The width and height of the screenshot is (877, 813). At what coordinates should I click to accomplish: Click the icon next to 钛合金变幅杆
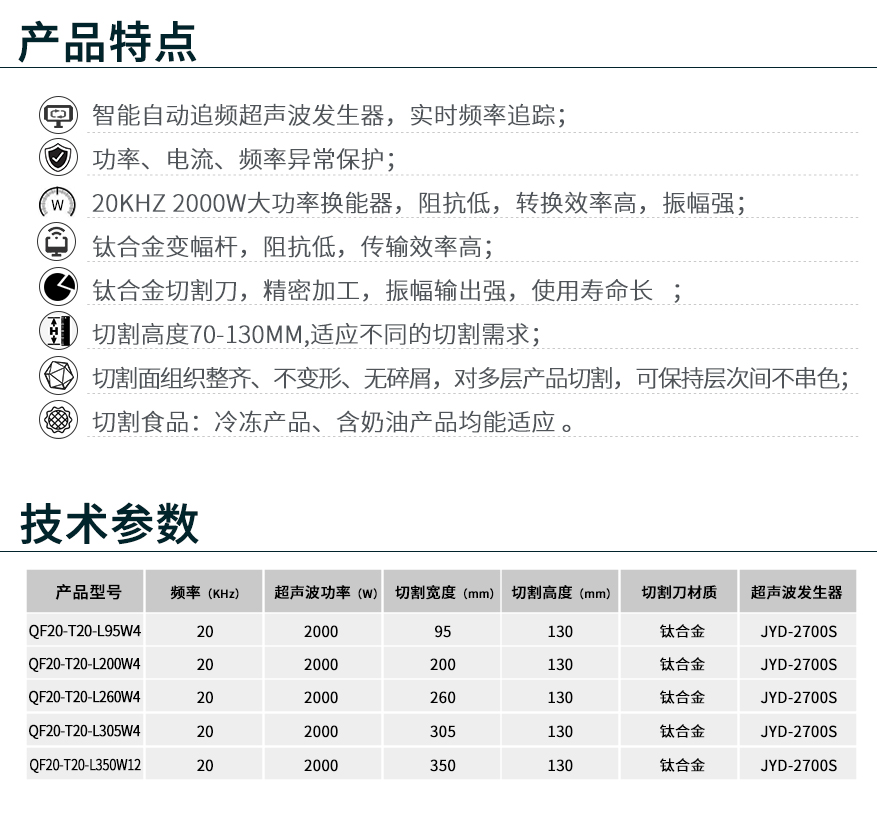point(57,245)
